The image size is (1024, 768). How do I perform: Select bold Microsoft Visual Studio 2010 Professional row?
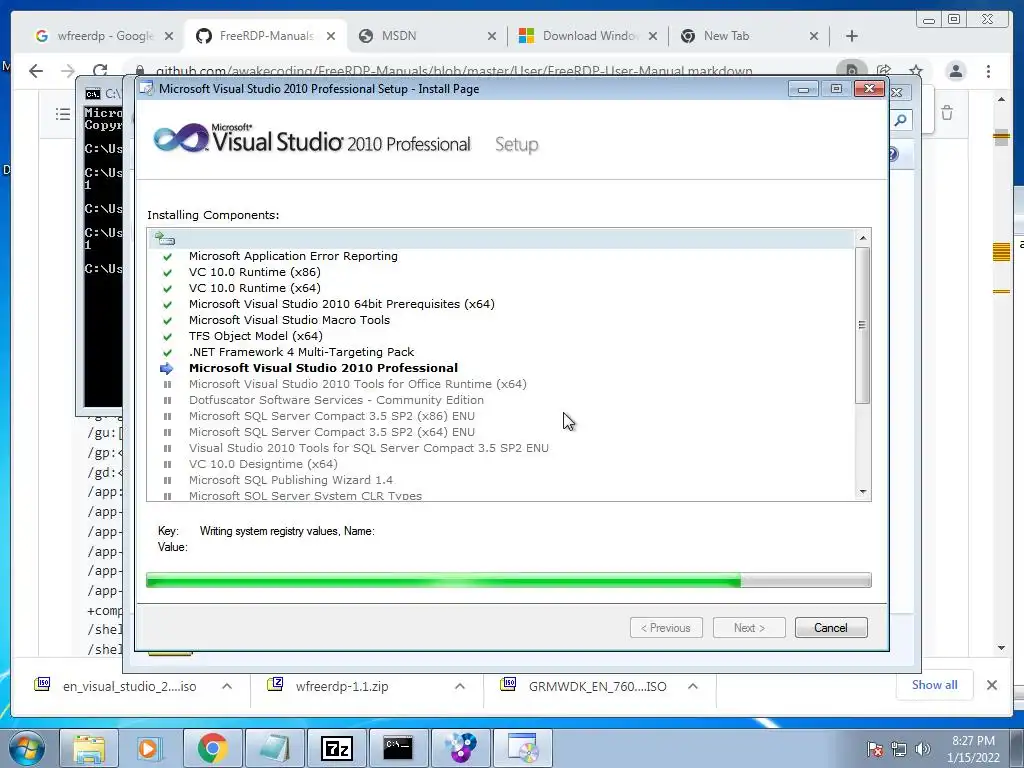tap(323, 368)
